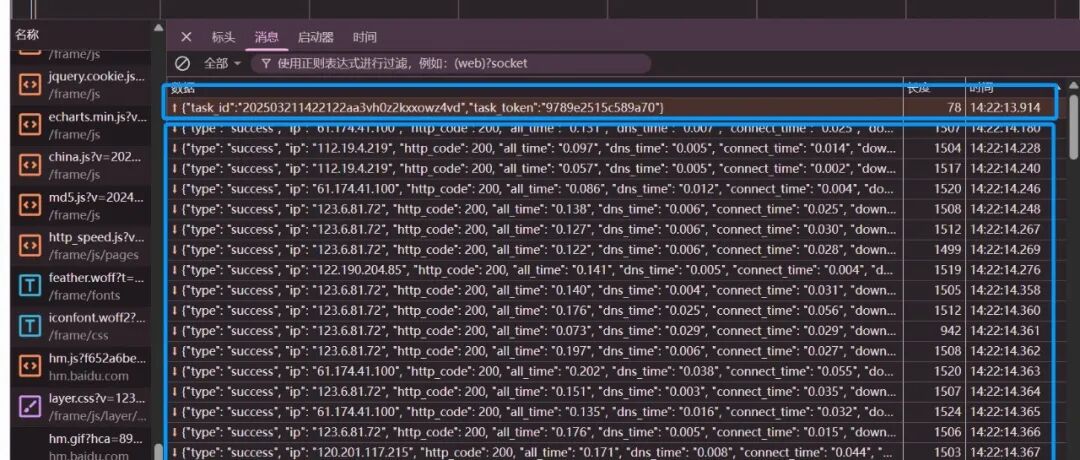The width and height of the screenshot is (1080, 460).
Task: Open iconfont.woff2 request entry
Action: pos(81,326)
